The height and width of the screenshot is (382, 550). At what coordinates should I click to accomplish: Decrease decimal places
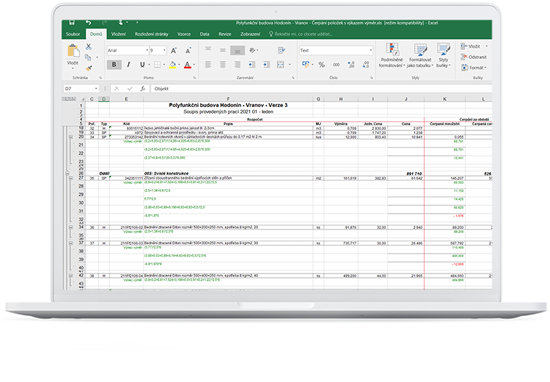coord(366,65)
